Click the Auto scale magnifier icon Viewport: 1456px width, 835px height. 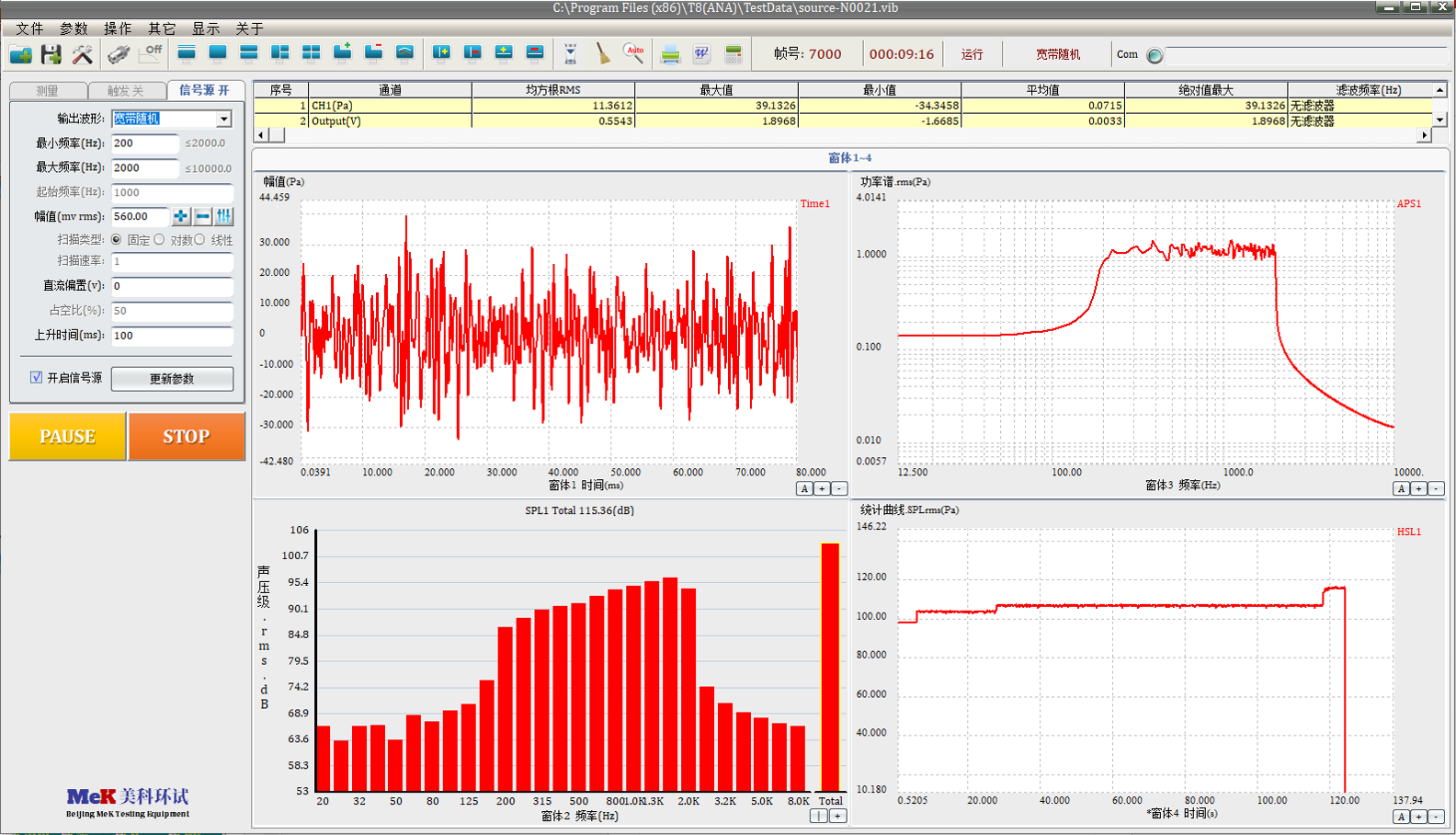pos(634,53)
